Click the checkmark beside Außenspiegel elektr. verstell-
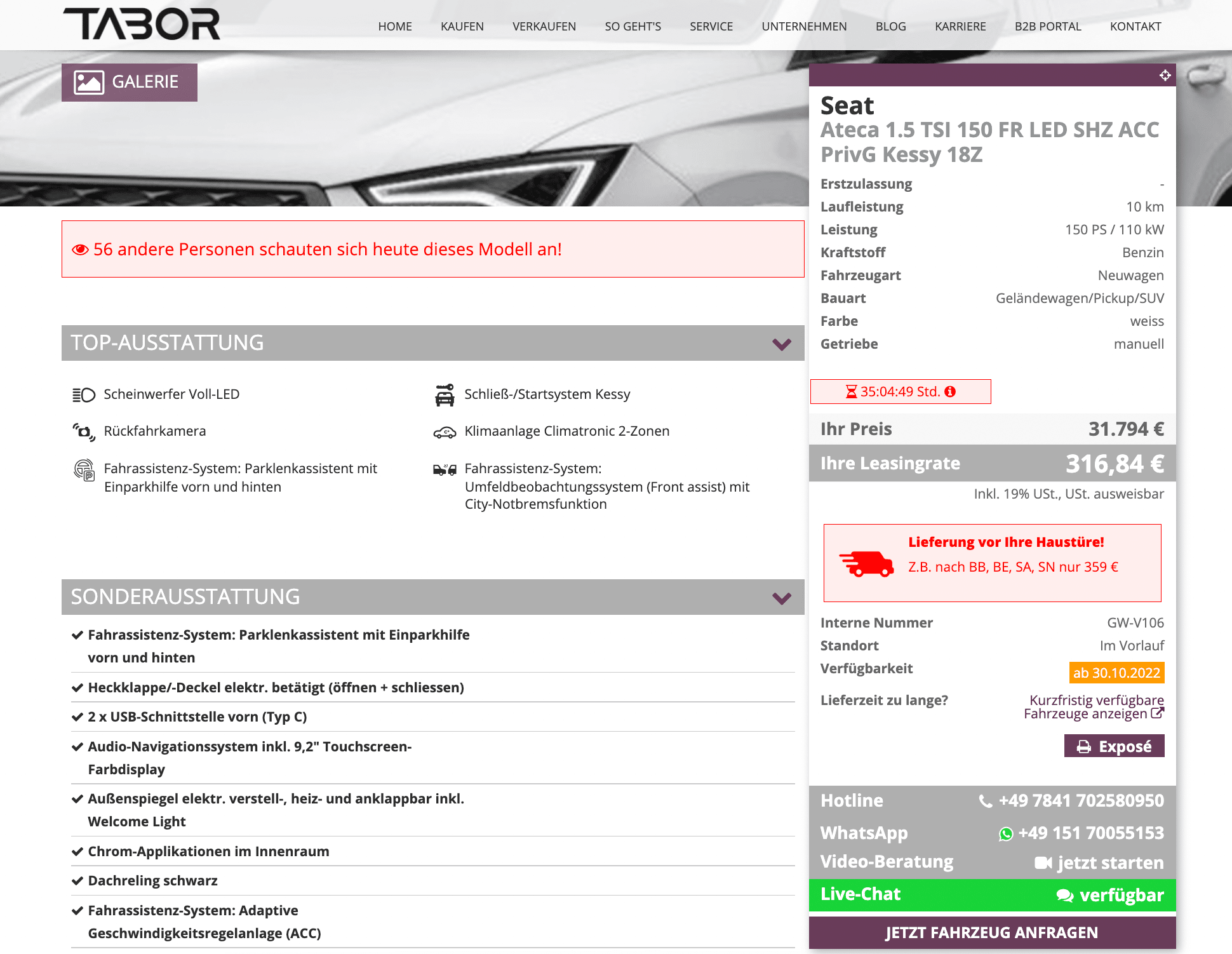The height and width of the screenshot is (954, 1232). pyautogui.click(x=77, y=799)
